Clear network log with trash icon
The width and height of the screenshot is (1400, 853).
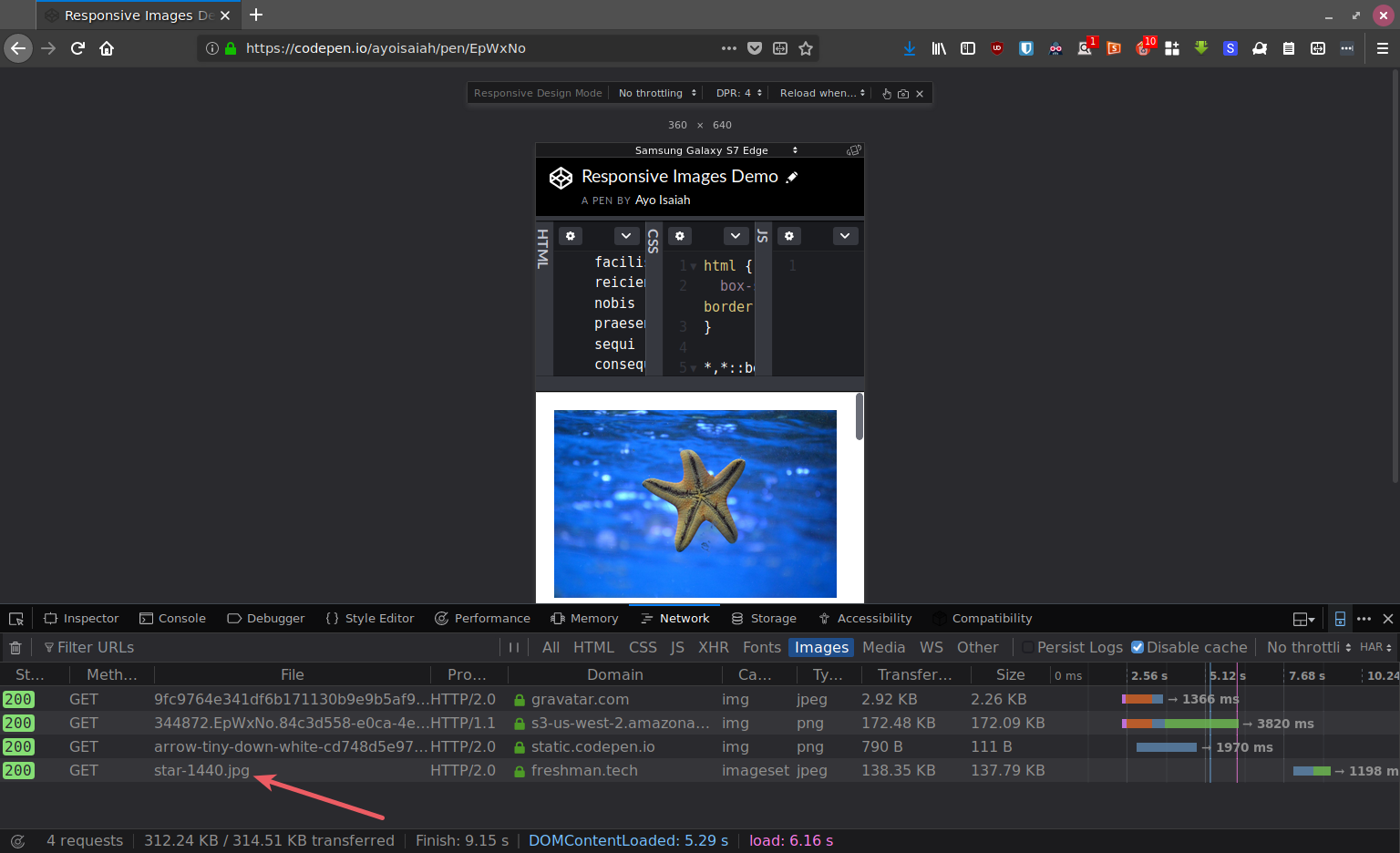tap(15, 648)
